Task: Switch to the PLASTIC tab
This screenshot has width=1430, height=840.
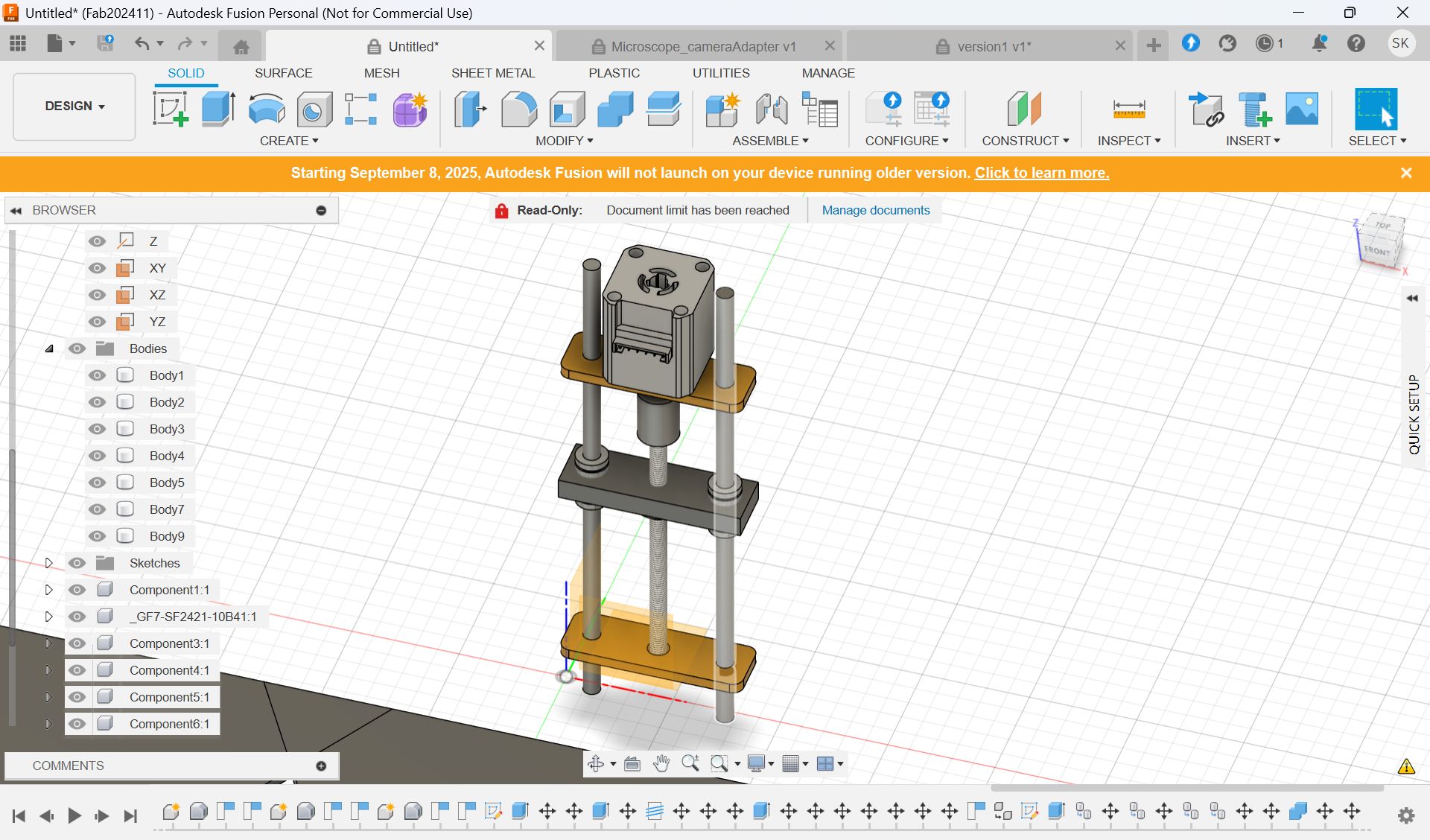Action: 614,73
